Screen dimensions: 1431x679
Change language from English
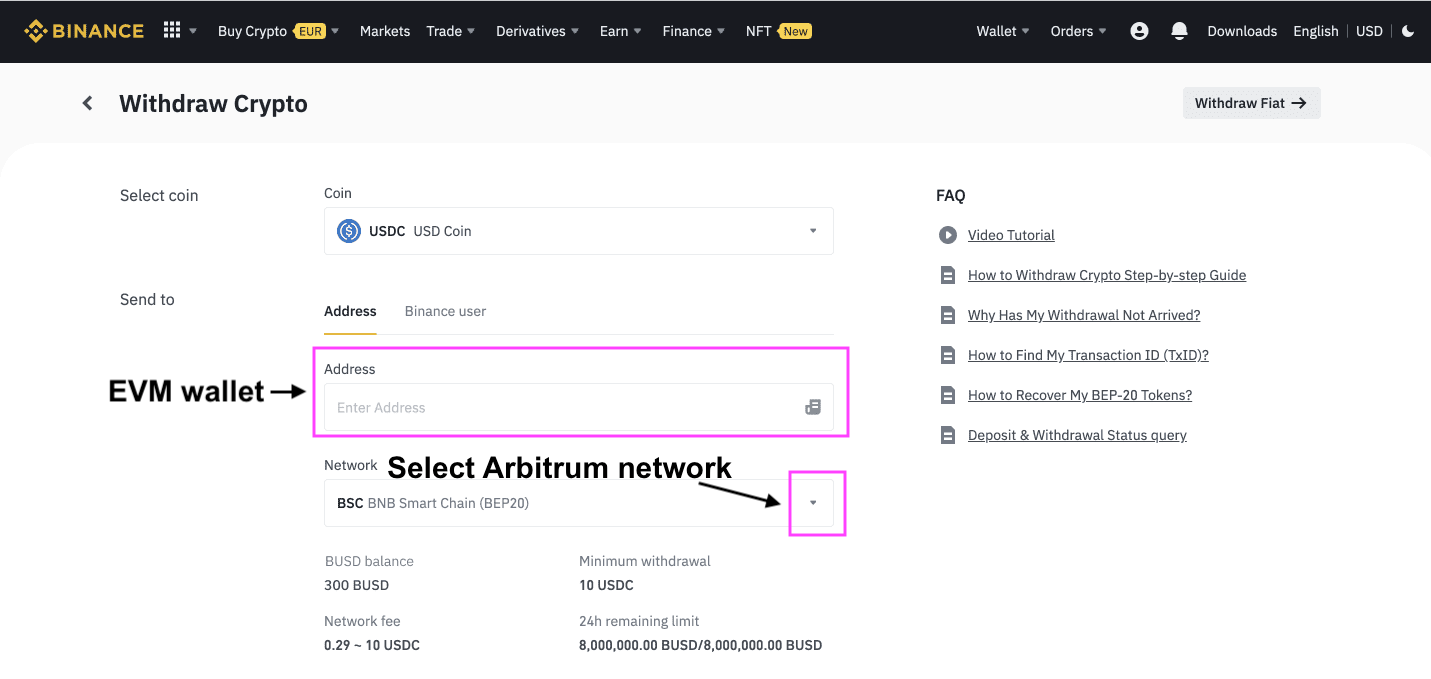point(1315,31)
